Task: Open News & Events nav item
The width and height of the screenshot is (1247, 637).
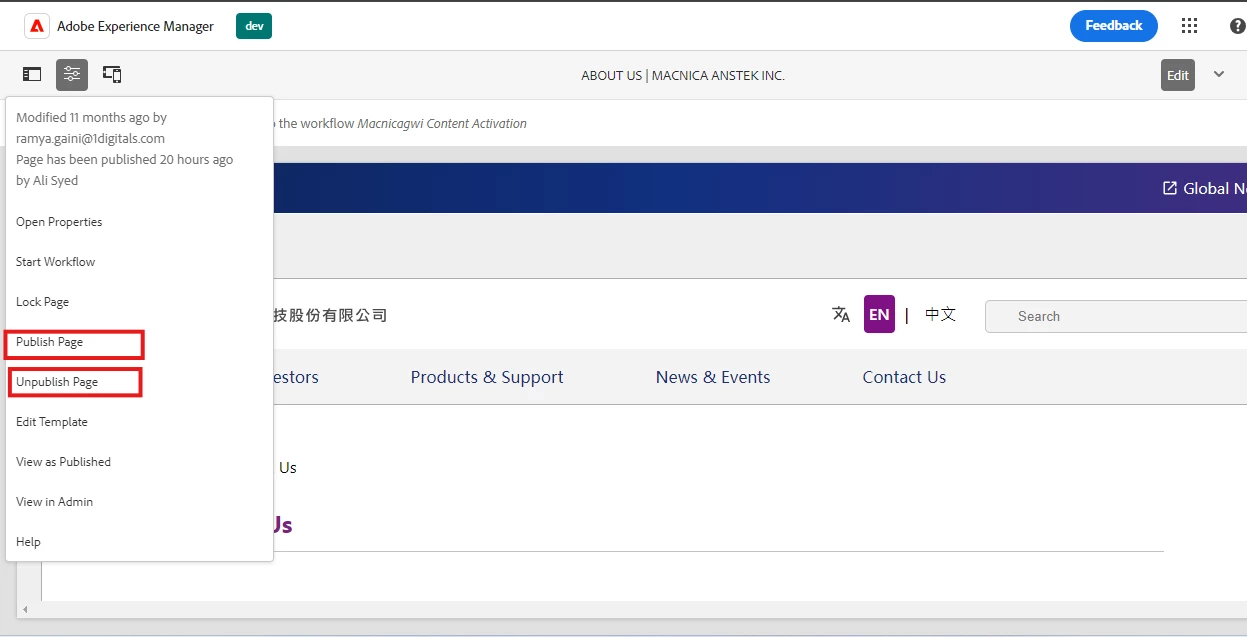Action: pyautogui.click(x=713, y=377)
